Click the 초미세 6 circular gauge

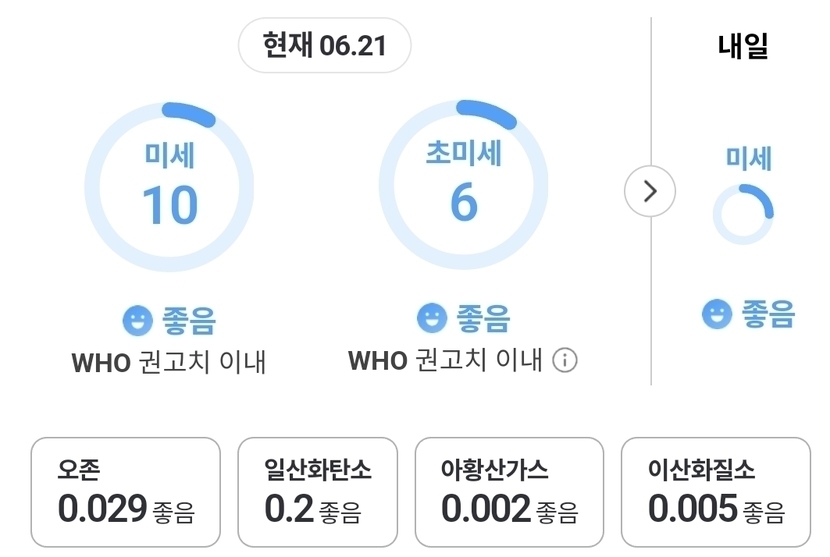(464, 185)
